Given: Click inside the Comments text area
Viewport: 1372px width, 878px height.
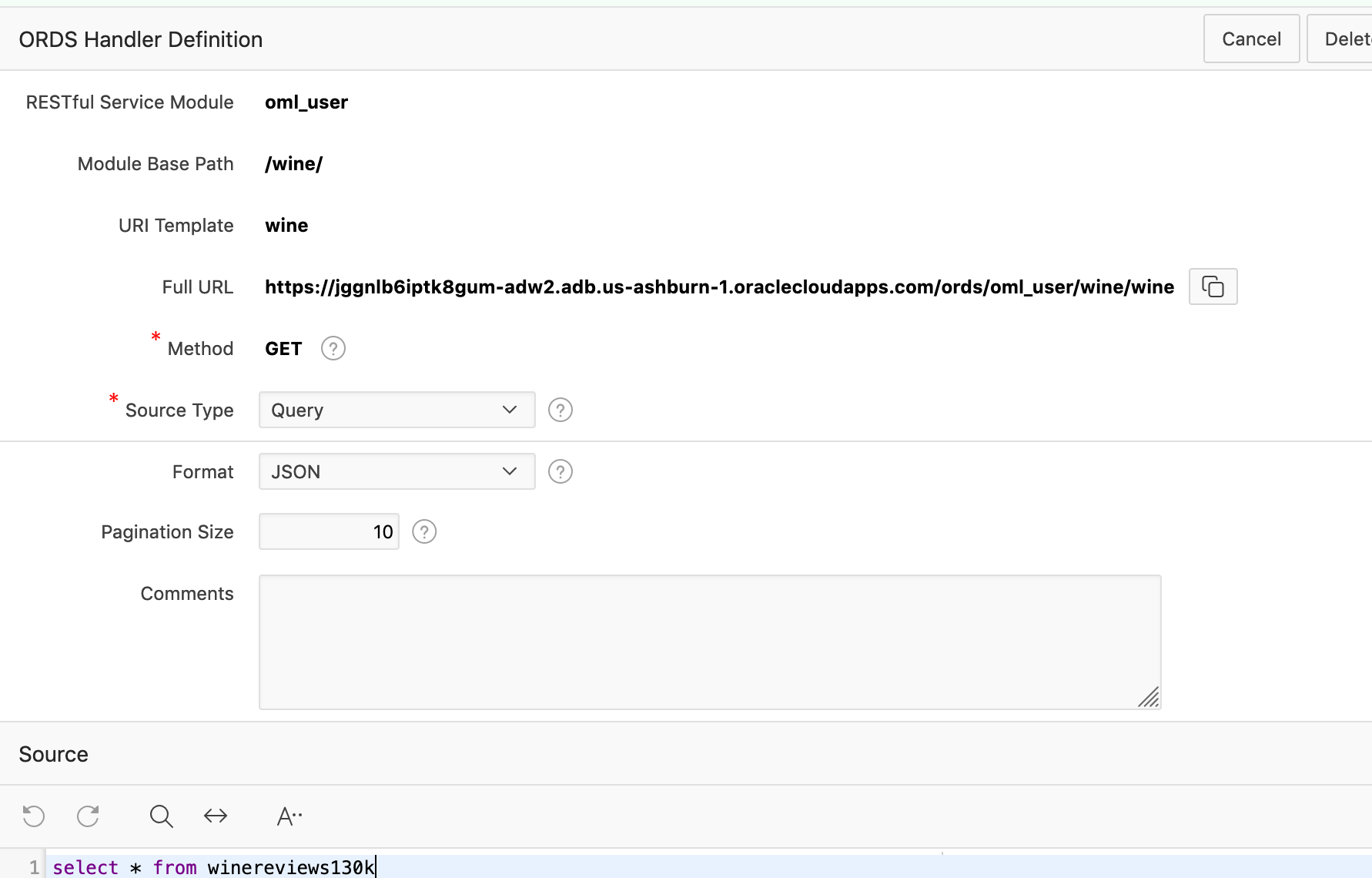Looking at the screenshot, I should (709, 642).
